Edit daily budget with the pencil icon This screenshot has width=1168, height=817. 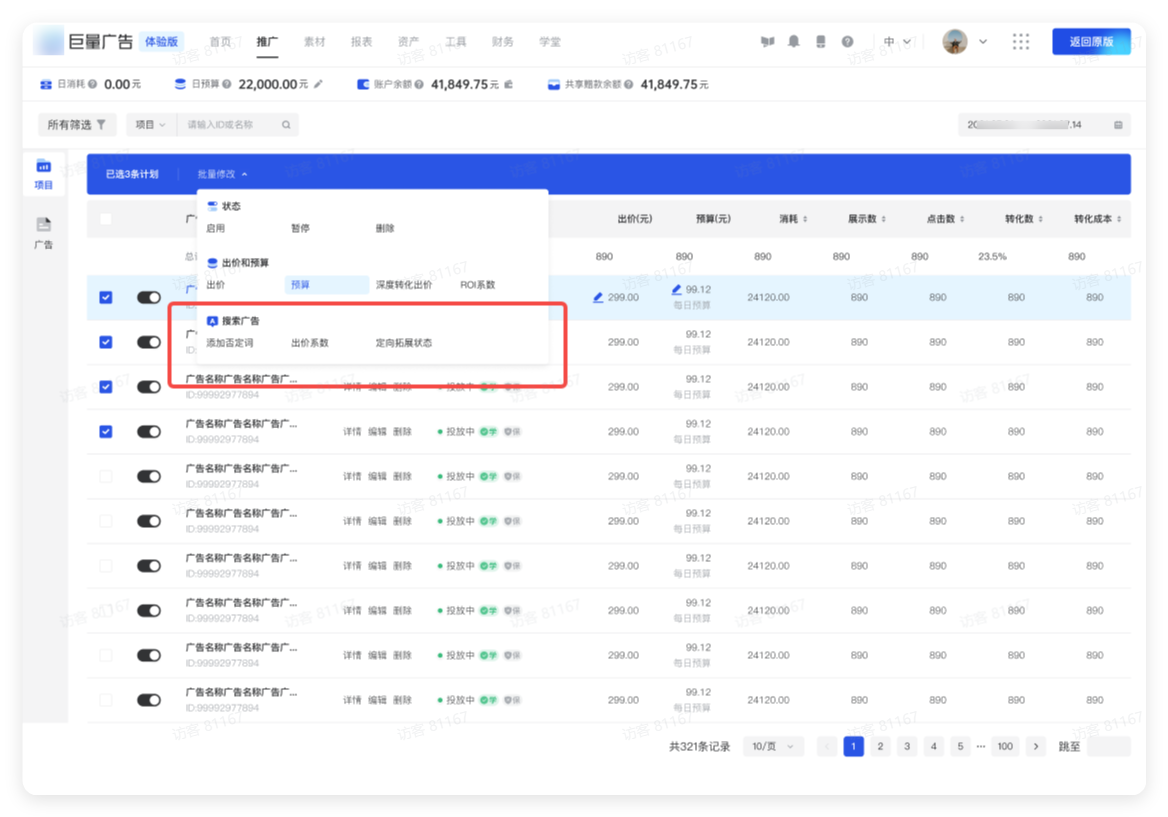pos(318,84)
